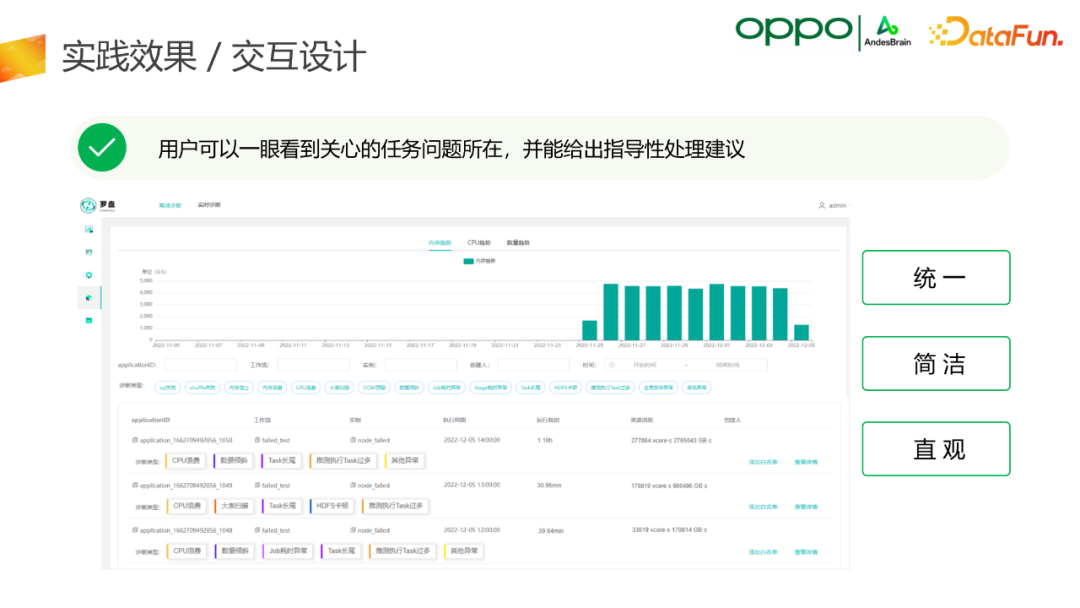Viewport: 1080px width, 608px height.
Task: Copy icon beside application_1662709492856_1050
Action: pos(135,440)
